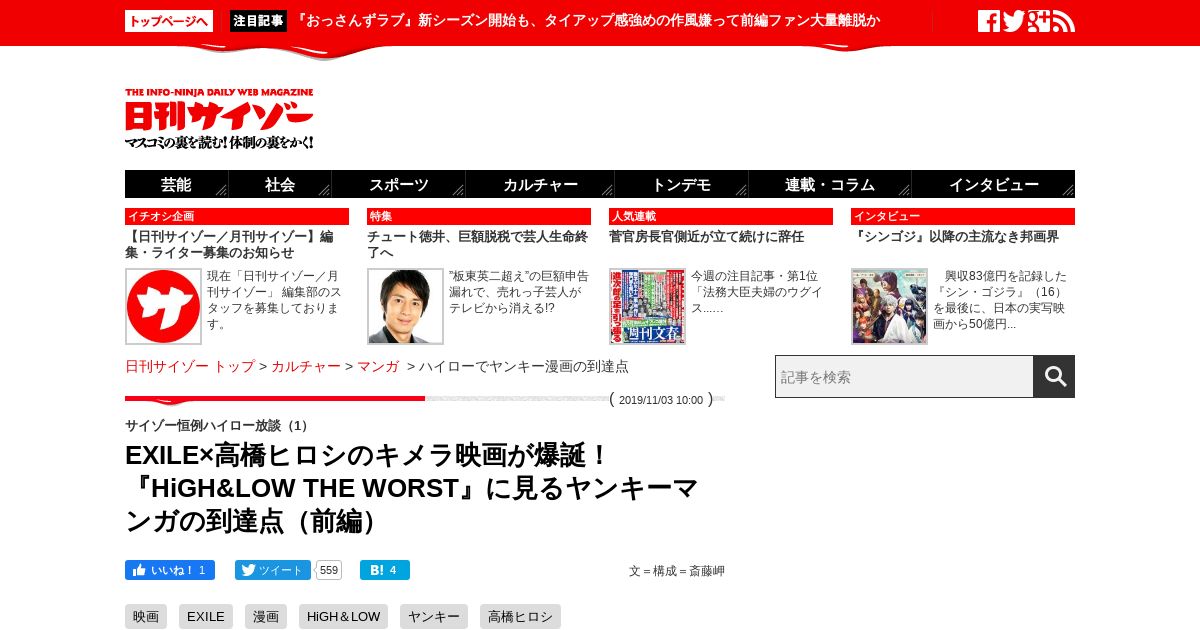Select the ヤンキー tag
This screenshot has width=1200, height=630.
pyautogui.click(x=434, y=616)
